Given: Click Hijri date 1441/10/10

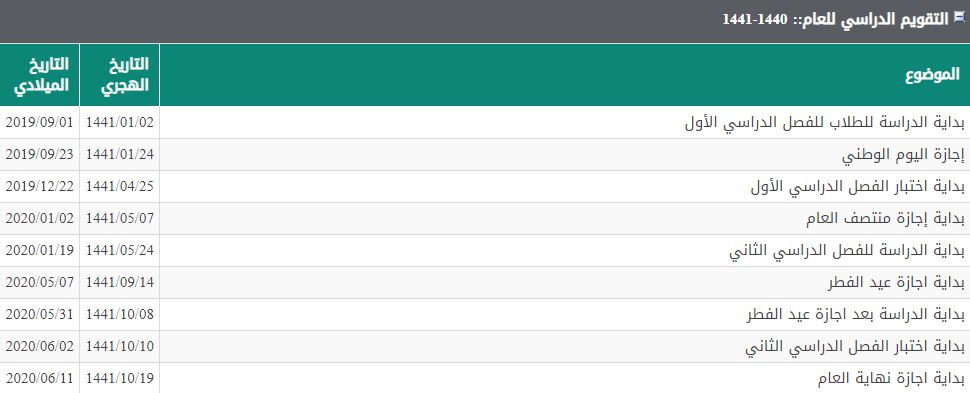Looking at the screenshot, I should pos(119,347).
